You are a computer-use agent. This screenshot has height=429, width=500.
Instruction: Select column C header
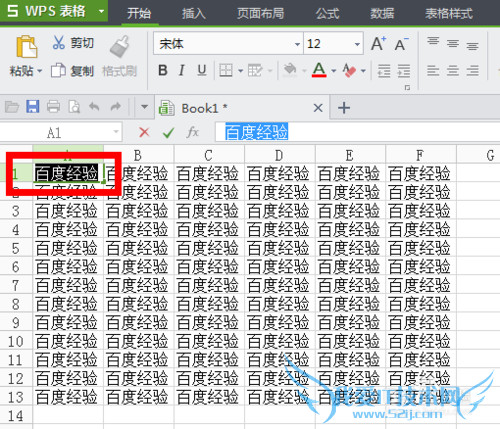pyautogui.click(x=209, y=155)
